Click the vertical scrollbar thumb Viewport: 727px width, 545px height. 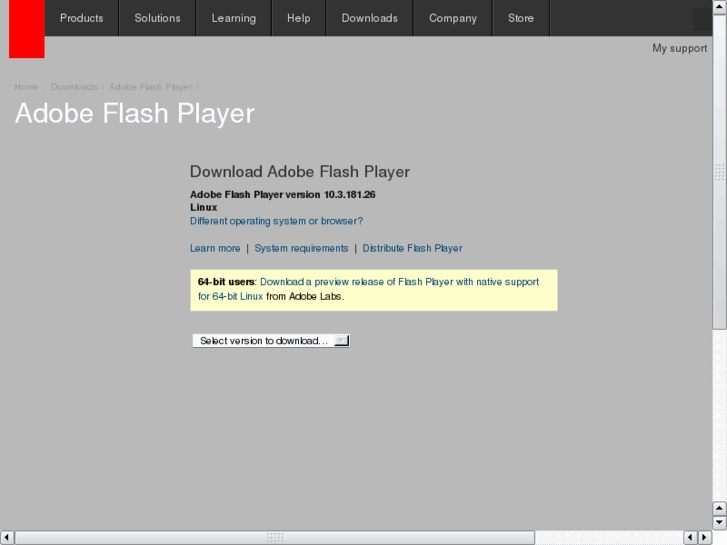[x=720, y=172]
